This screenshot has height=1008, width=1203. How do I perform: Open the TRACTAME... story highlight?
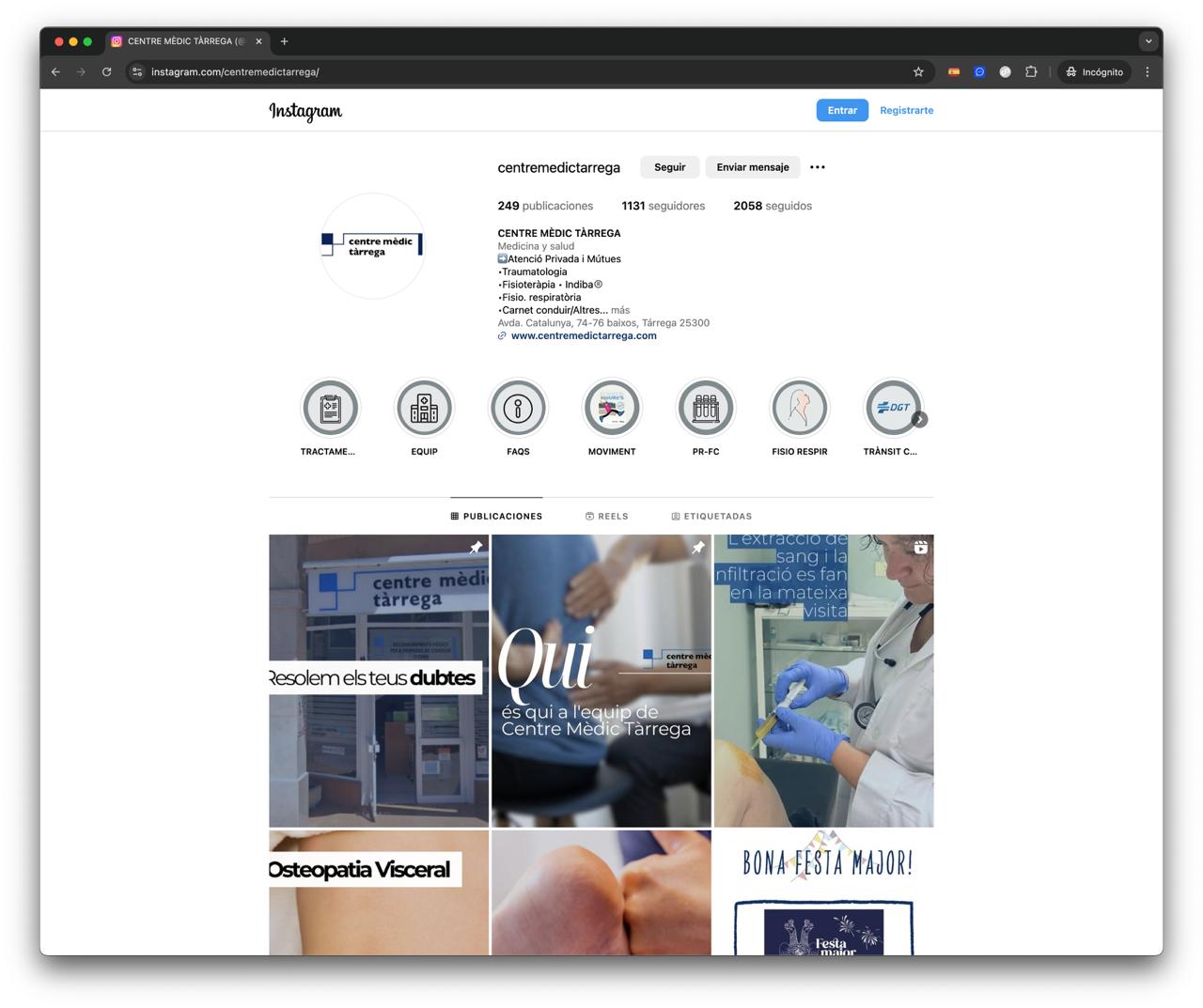click(x=330, y=409)
